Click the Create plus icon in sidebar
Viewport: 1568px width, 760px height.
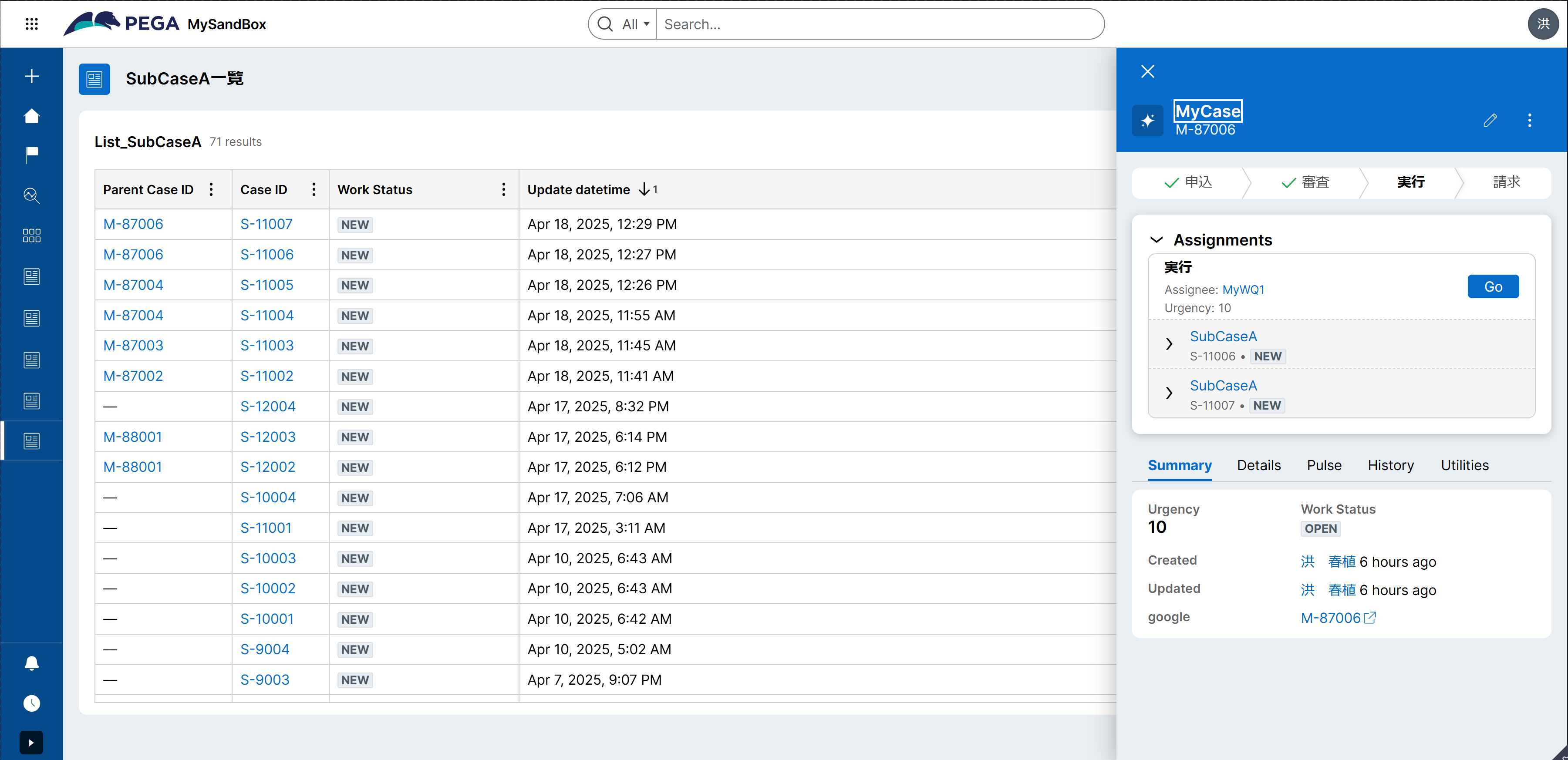[x=32, y=76]
